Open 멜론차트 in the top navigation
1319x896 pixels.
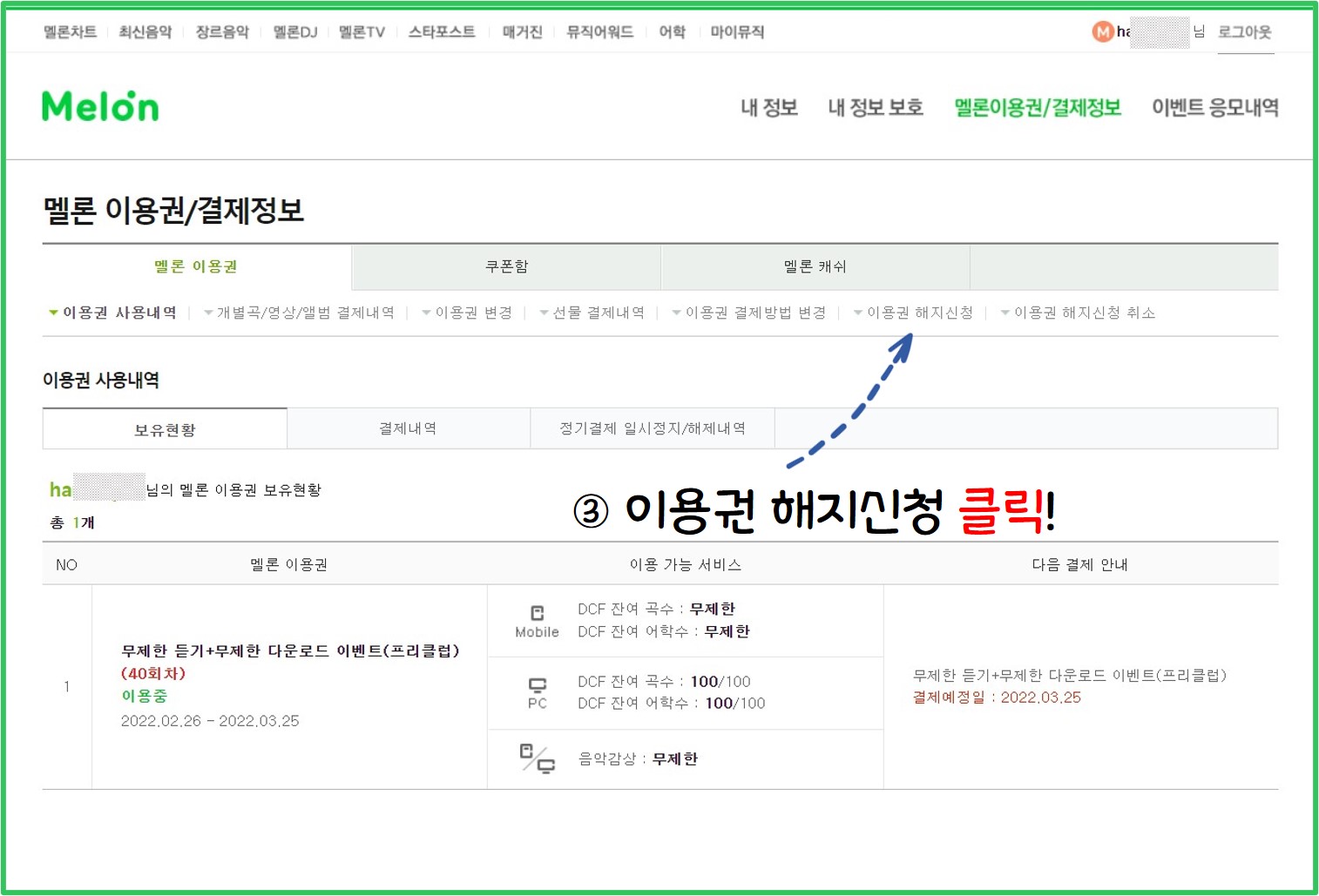click(x=70, y=32)
